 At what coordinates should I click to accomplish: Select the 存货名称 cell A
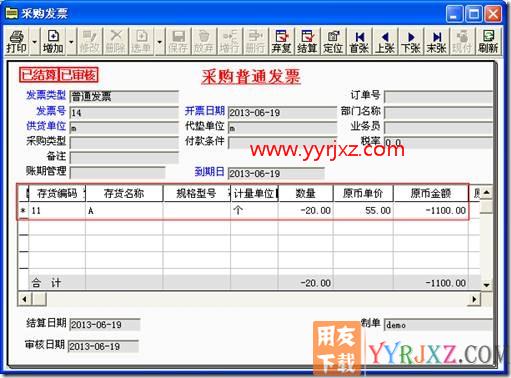point(124,211)
